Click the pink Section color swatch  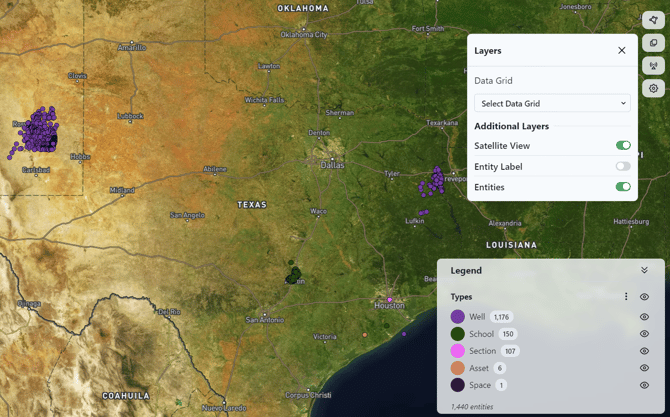click(458, 351)
